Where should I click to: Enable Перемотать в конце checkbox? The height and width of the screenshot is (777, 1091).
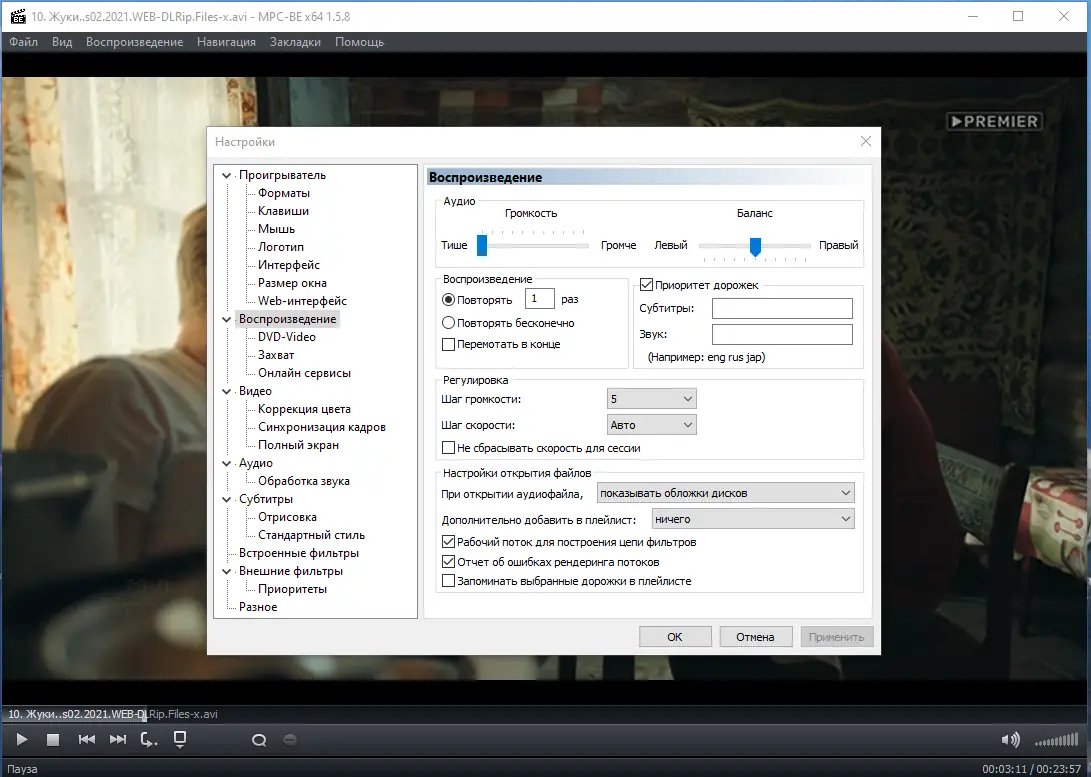click(448, 344)
